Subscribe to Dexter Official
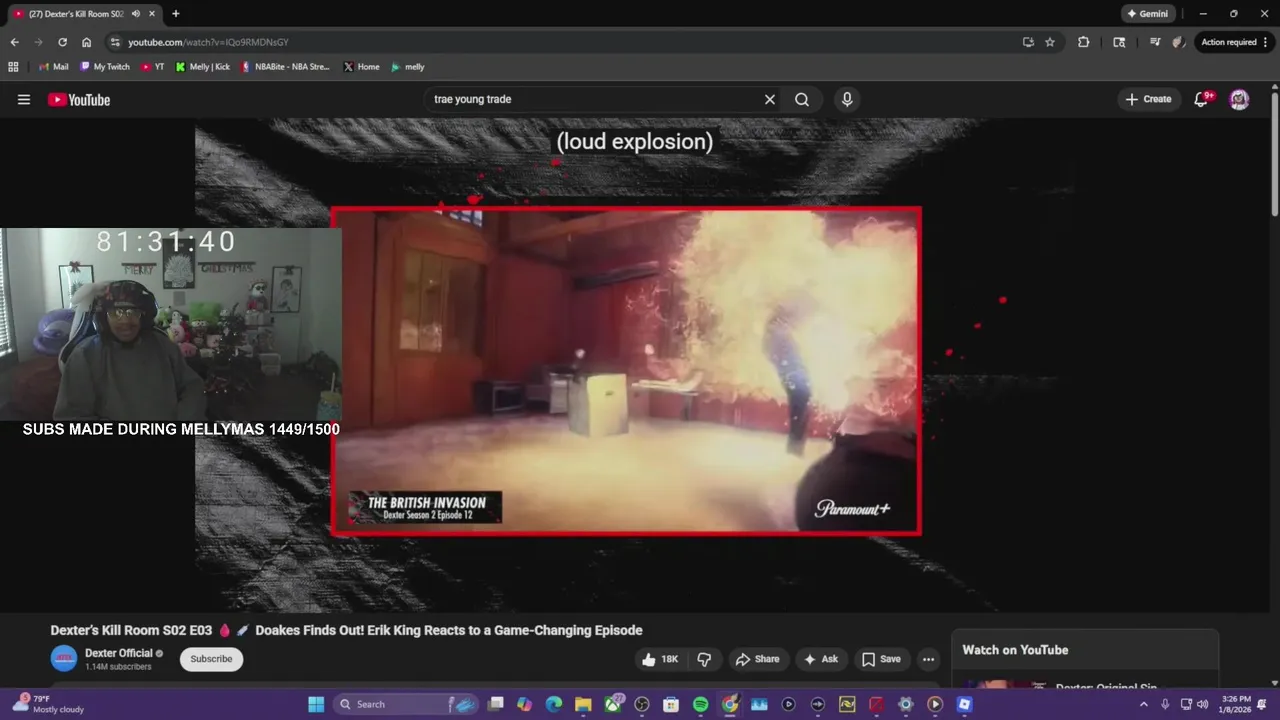This screenshot has height=720, width=1280. (211, 659)
